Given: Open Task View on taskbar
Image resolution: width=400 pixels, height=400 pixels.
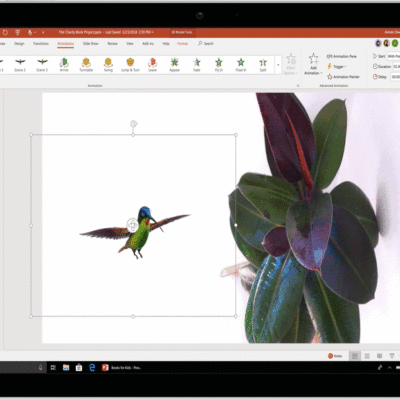Looking at the screenshot, I should tap(53, 367).
